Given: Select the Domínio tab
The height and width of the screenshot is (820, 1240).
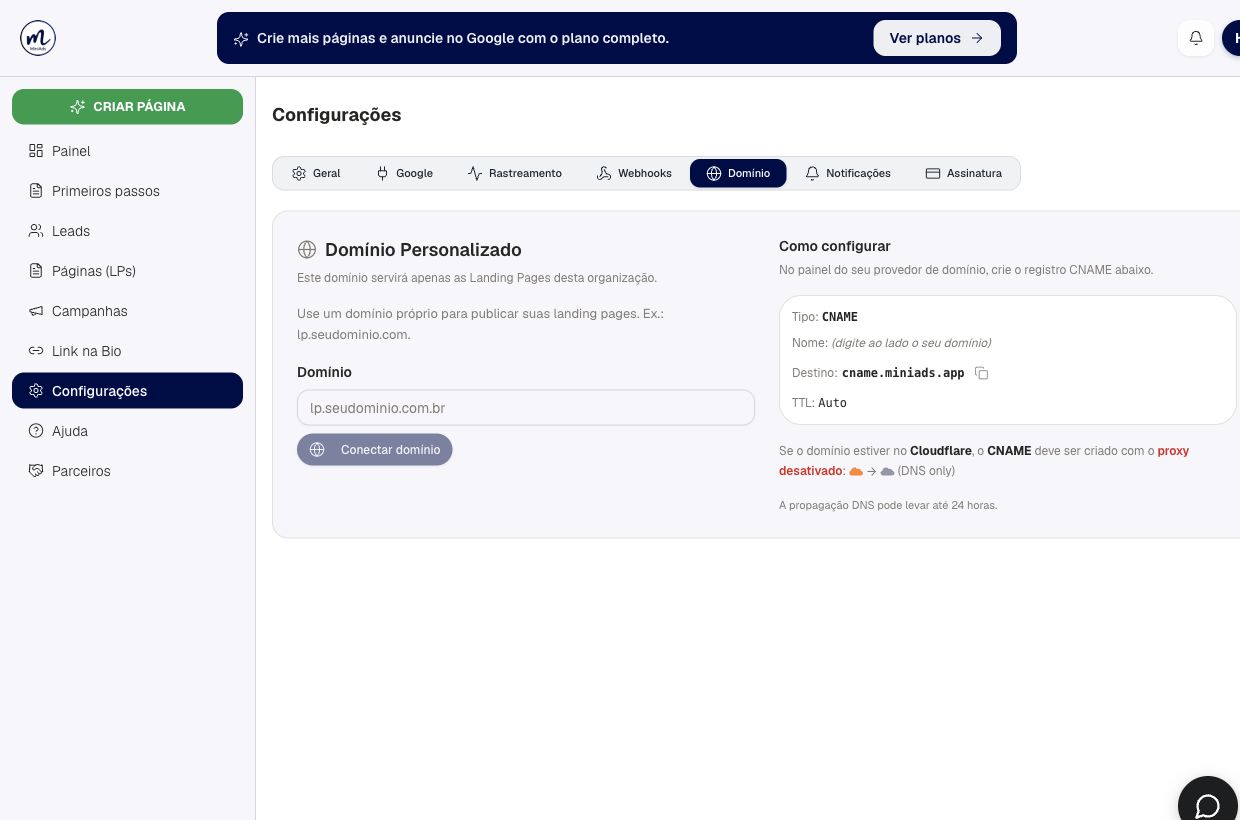Looking at the screenshot, I should [x=738, y=173].
